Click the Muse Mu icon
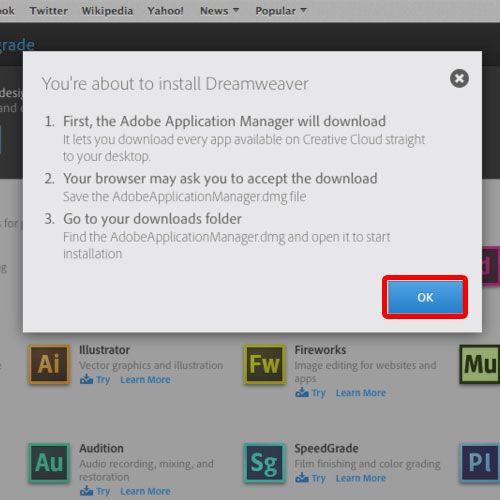The height and width of the screenshot is (500, 500). coord(480,364)
